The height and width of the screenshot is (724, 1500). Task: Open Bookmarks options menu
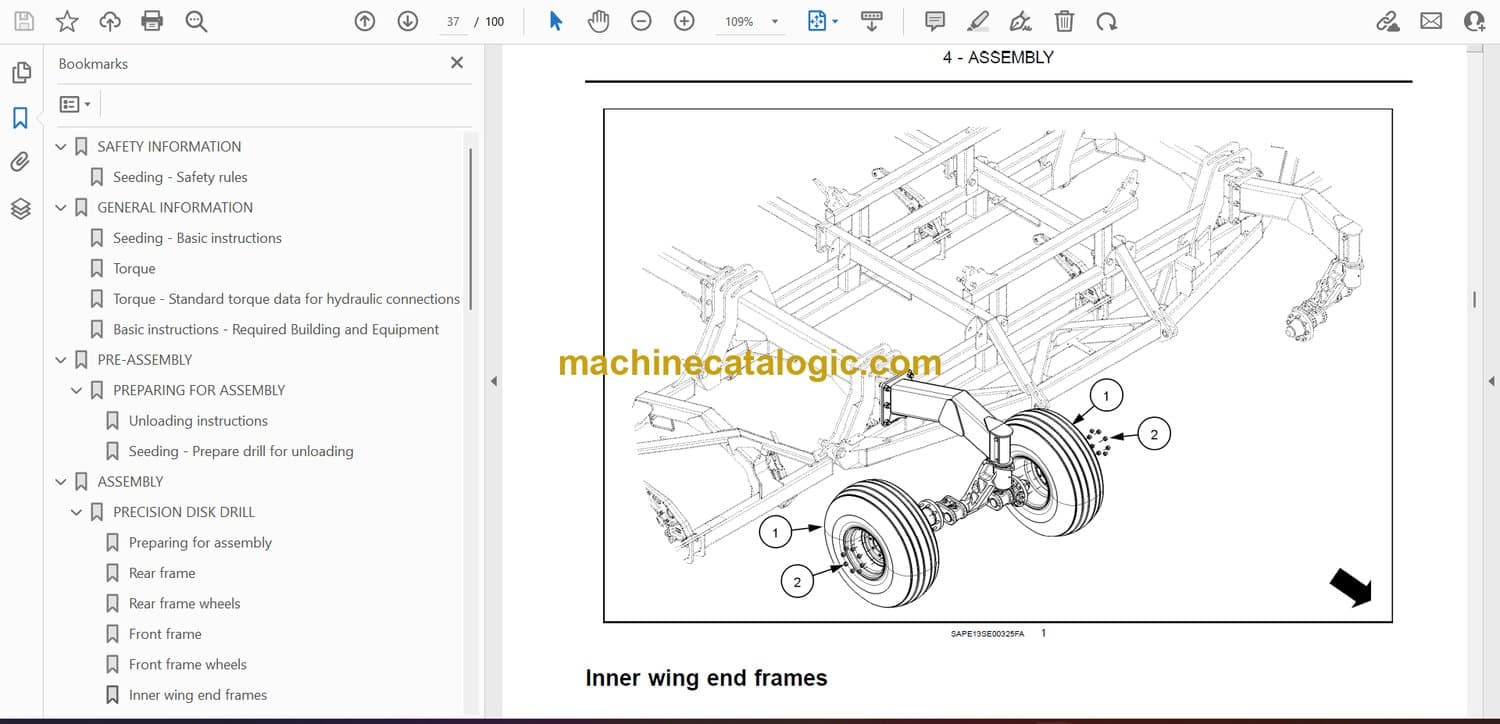click(x=75, y=104)
